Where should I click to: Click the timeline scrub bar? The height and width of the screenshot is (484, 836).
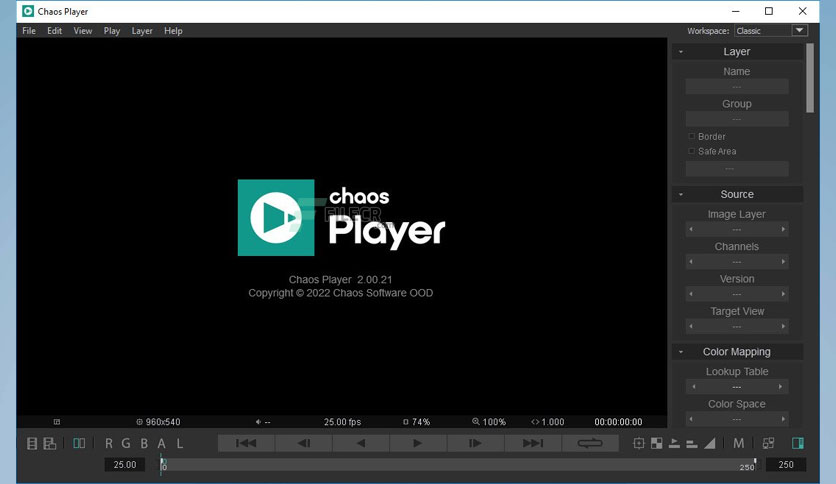click(459, 465)
